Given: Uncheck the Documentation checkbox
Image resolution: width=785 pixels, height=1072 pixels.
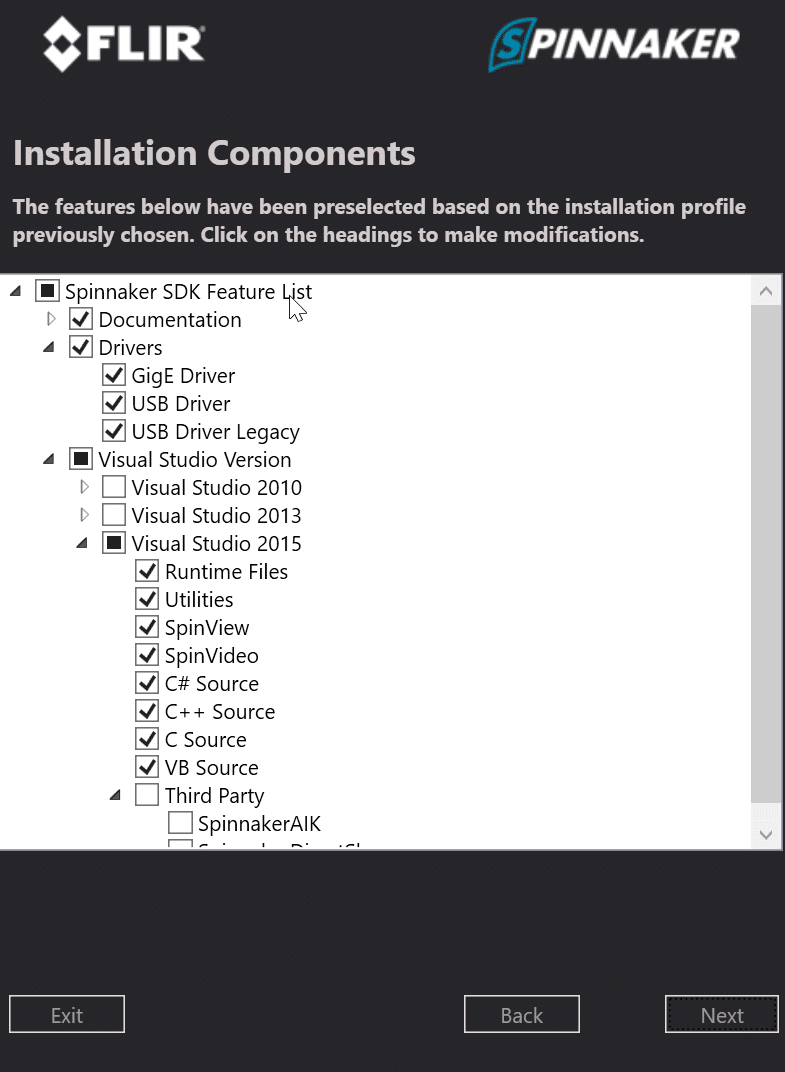Looking at the screenshot, I should tap(81, 319).
